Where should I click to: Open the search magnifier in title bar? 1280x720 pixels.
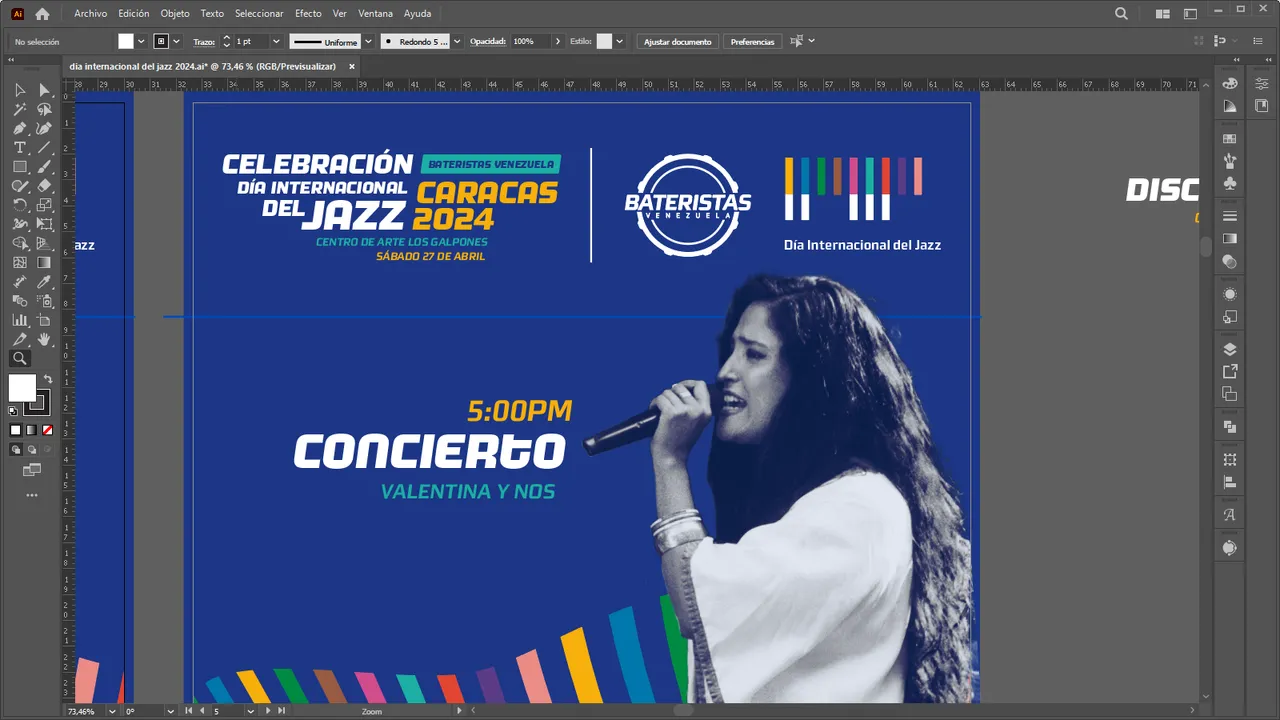(x=1121, y=14)
